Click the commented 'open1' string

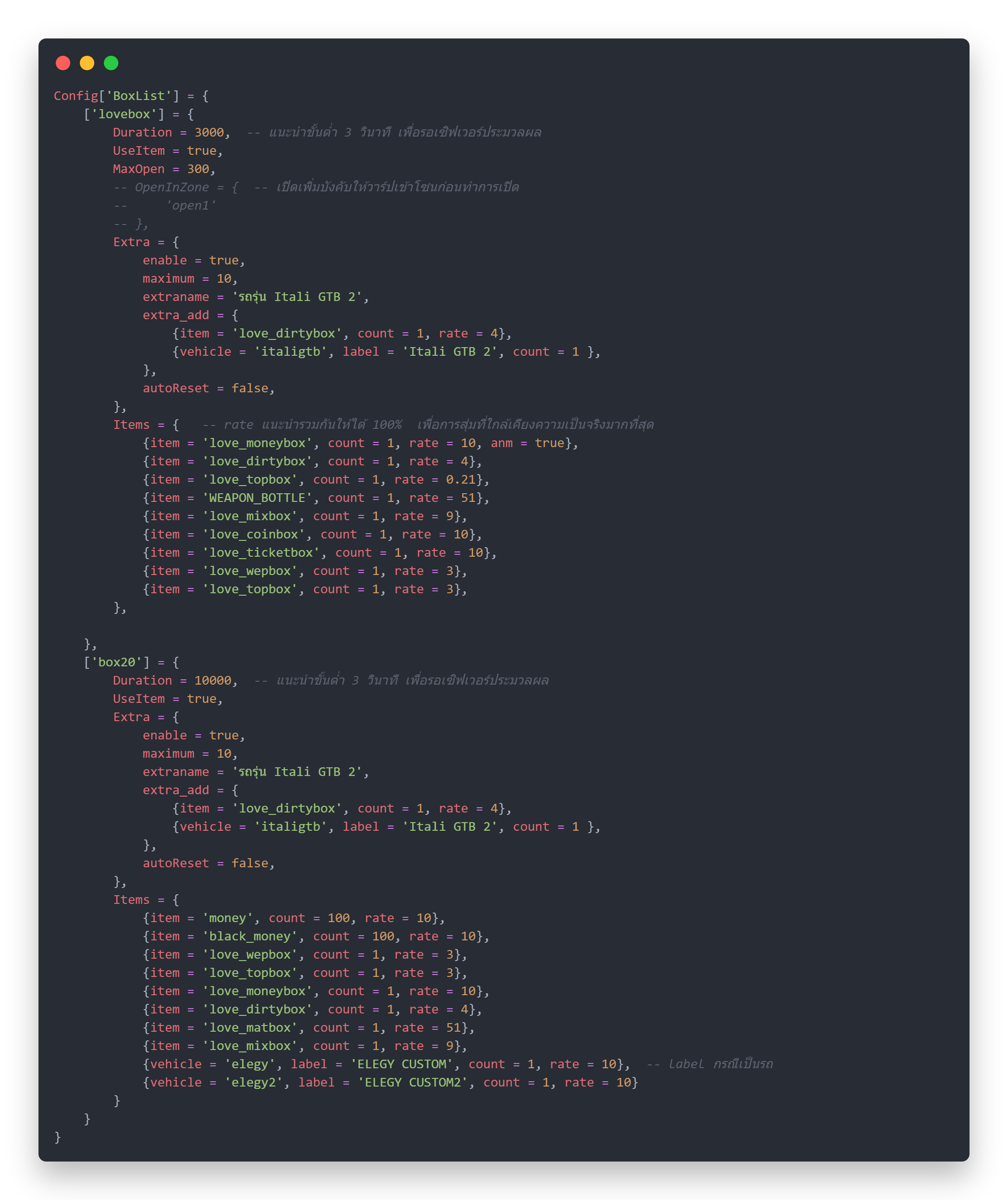[x=190, y=206]
